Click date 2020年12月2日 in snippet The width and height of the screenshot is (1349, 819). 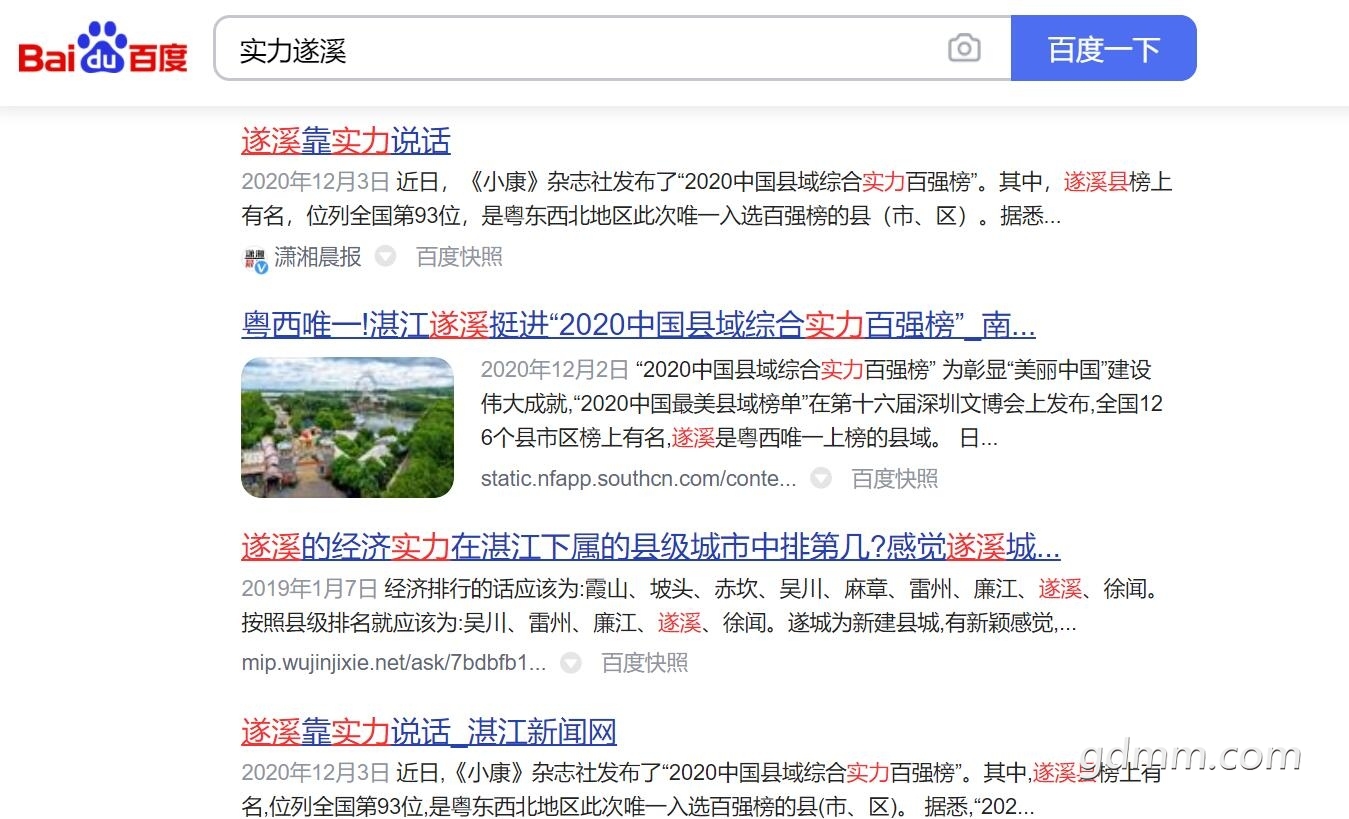coord(555,370)
